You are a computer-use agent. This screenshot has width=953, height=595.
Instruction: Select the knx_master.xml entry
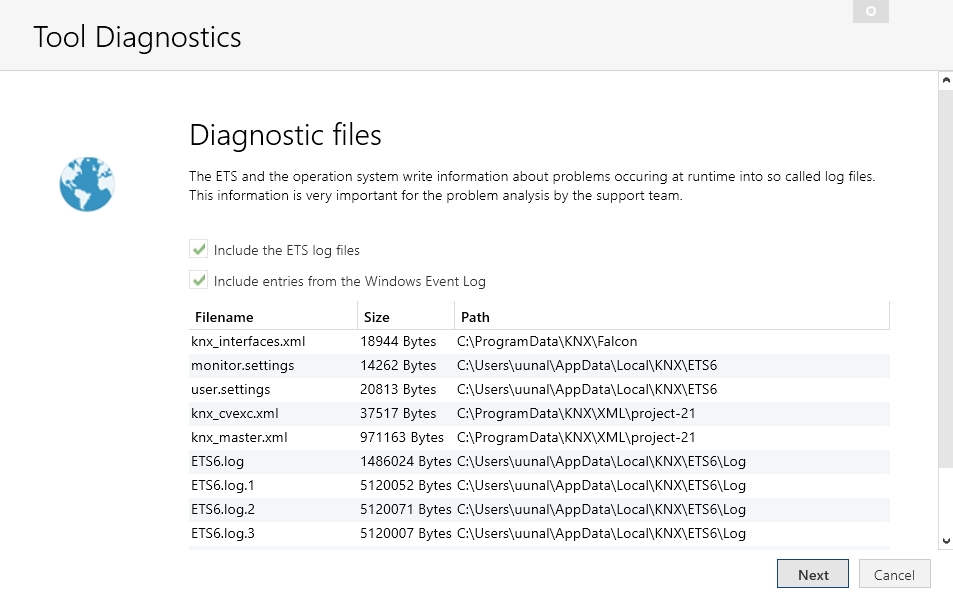[539, 438]
